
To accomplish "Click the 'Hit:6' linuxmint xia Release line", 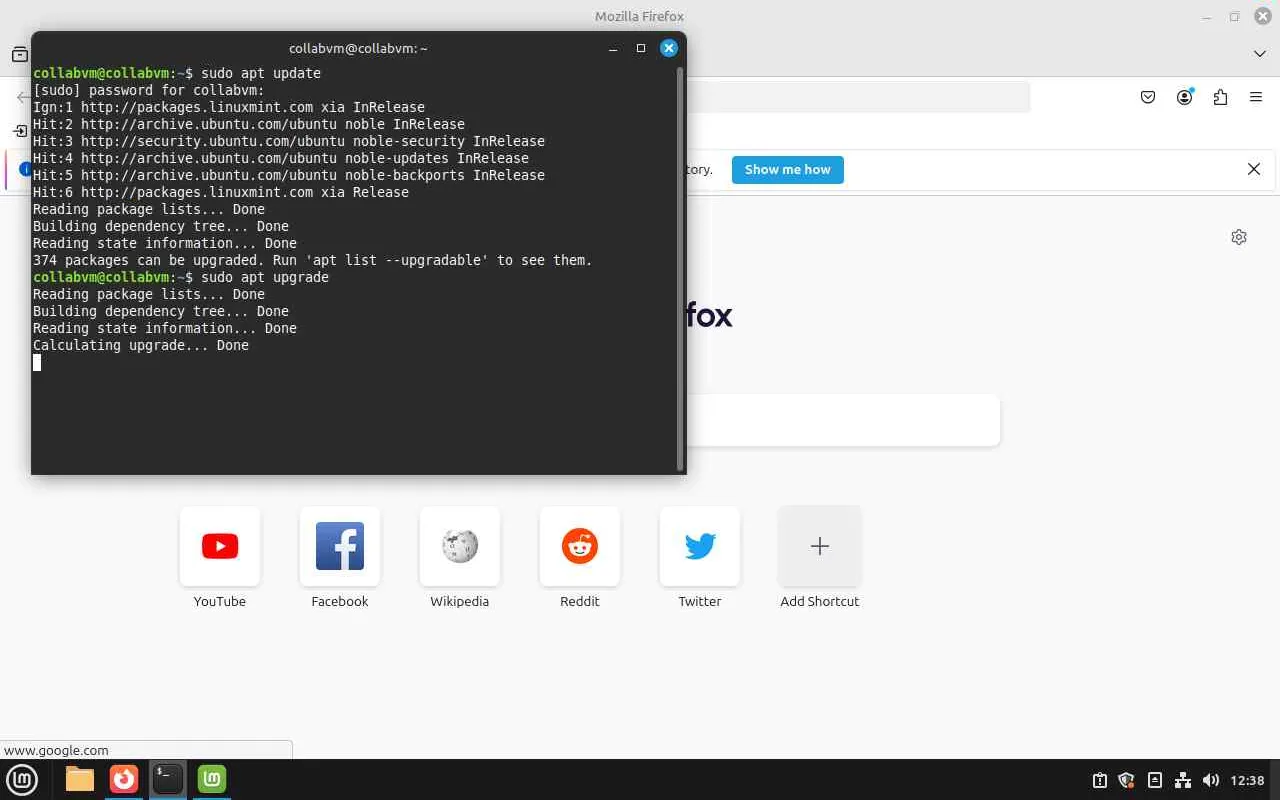I will tap(221, 192).
